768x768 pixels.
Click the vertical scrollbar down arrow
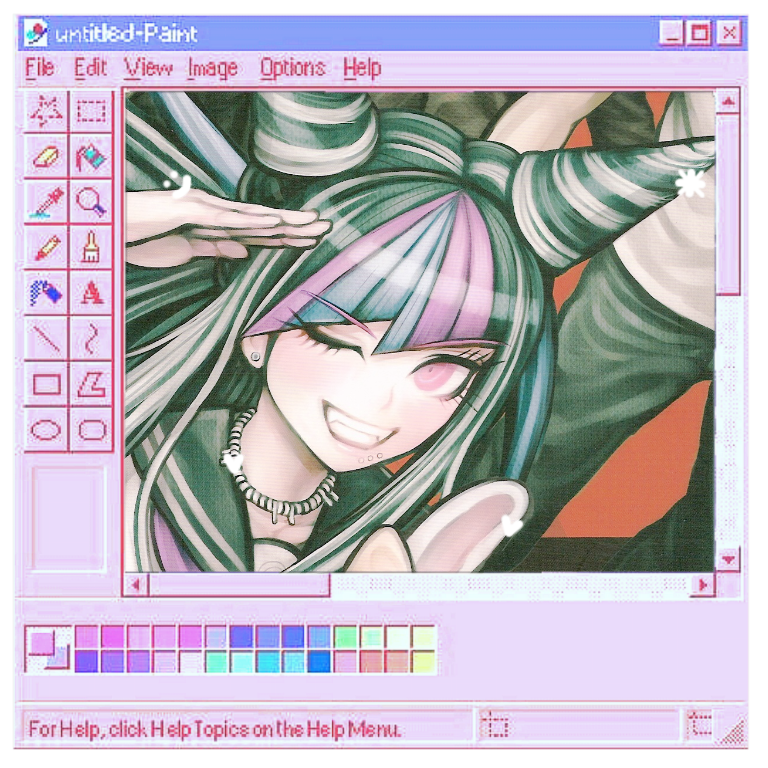[x=728, y=559]
